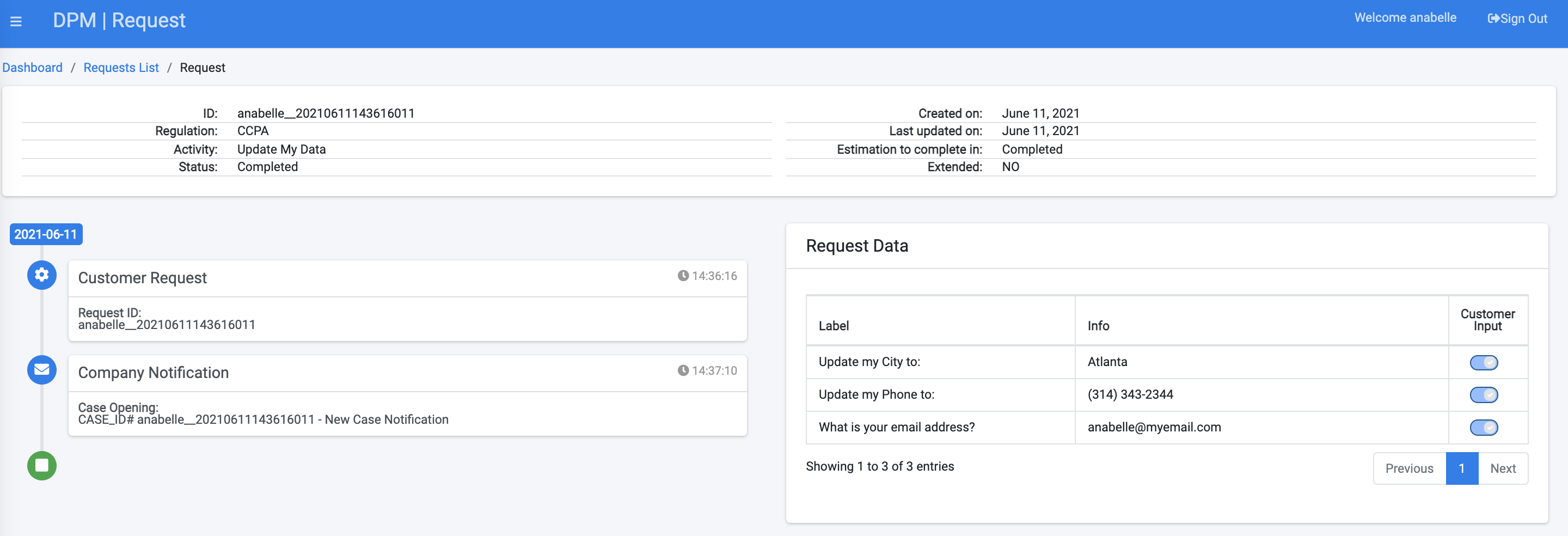Image resolution: width=1568 pixels, height=536 pixels.
Task: Click the Welcome anabelle text
Action: coord(1404,17)
